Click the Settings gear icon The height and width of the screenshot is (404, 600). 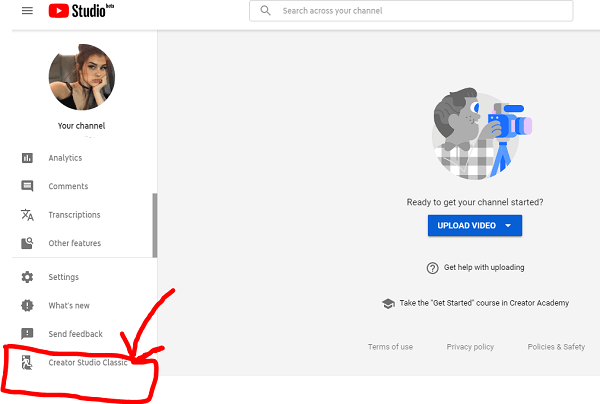tap(27, 277)
